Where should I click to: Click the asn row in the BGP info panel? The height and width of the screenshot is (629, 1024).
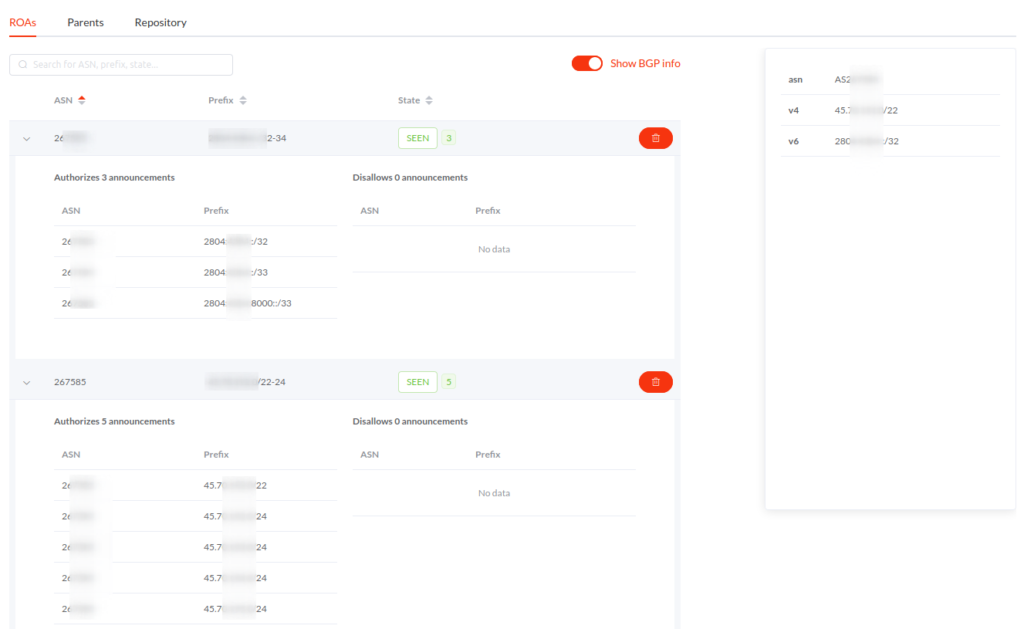pos(860,79)
